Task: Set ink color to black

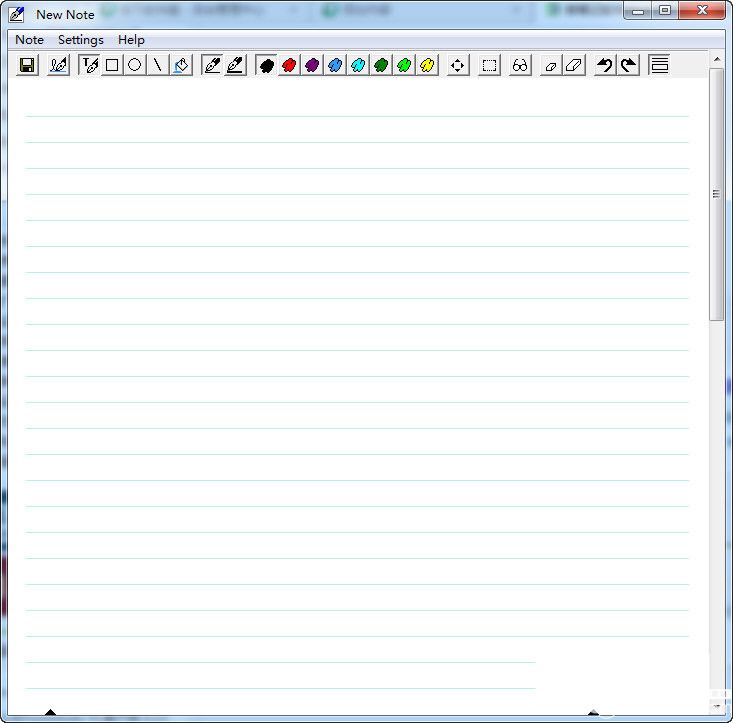Action: (x=266, y=65)
